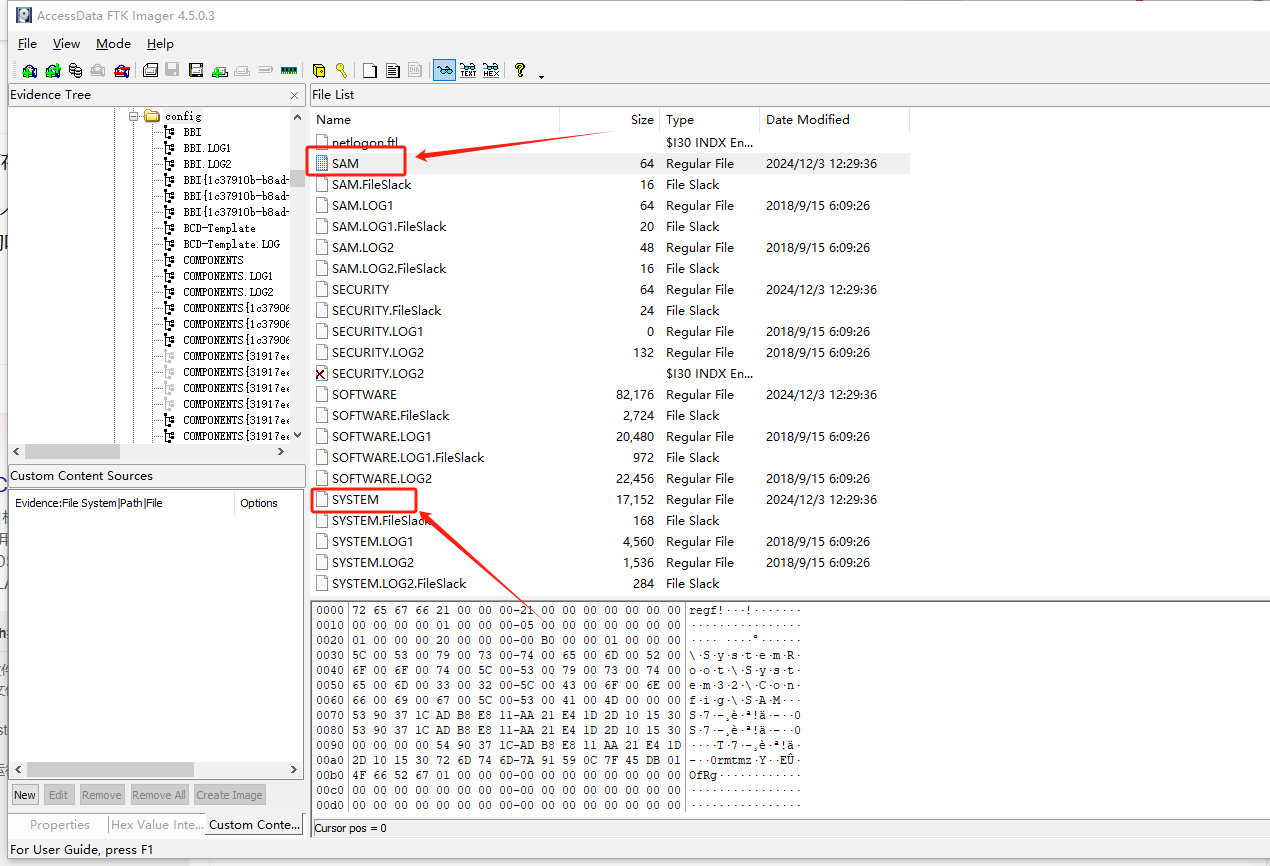Select the SECURITY.LOG1 file row
The image size is (1270, 866).
pos(610,331)
